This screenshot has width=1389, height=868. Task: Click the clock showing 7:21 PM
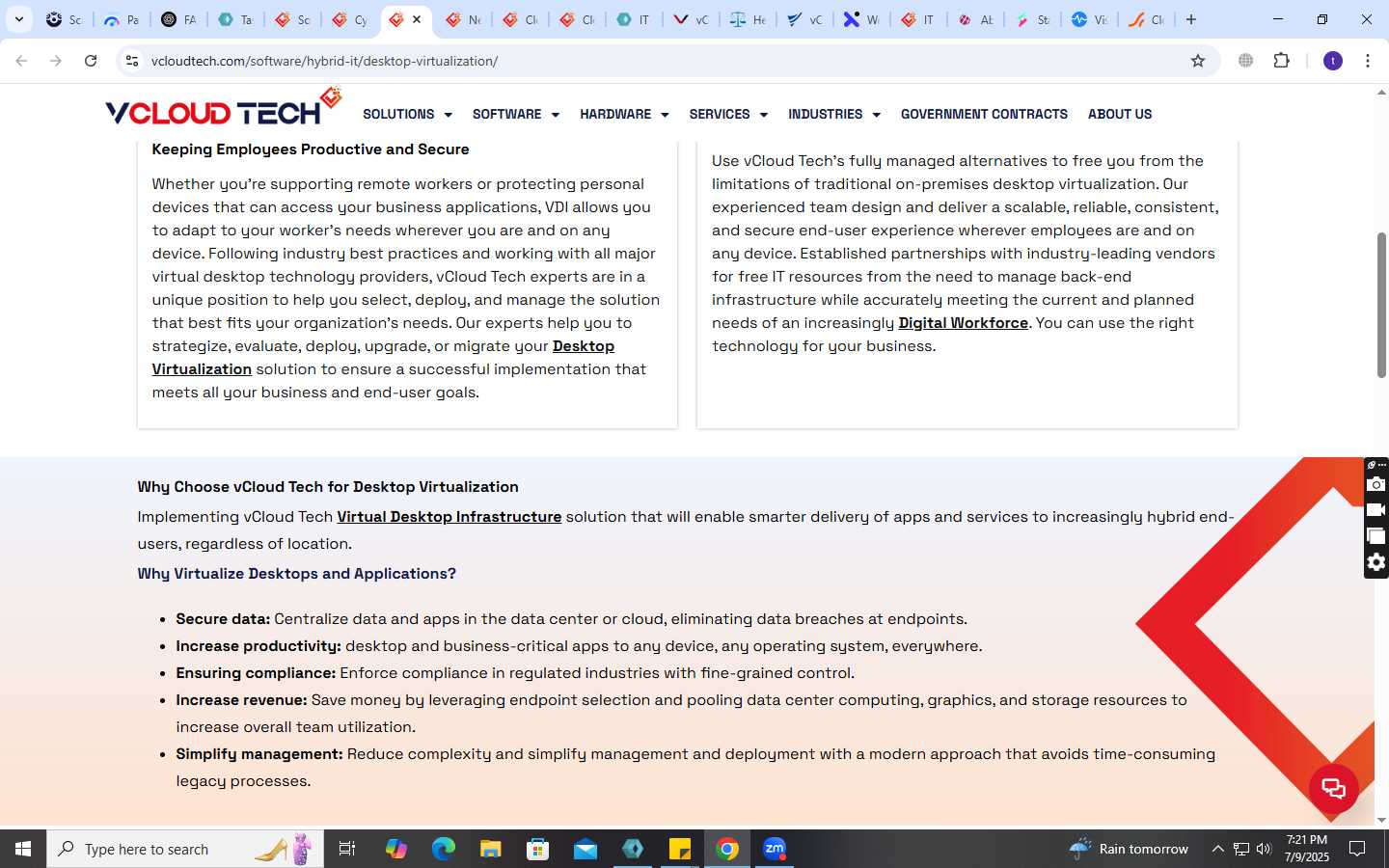(1307, 849)
